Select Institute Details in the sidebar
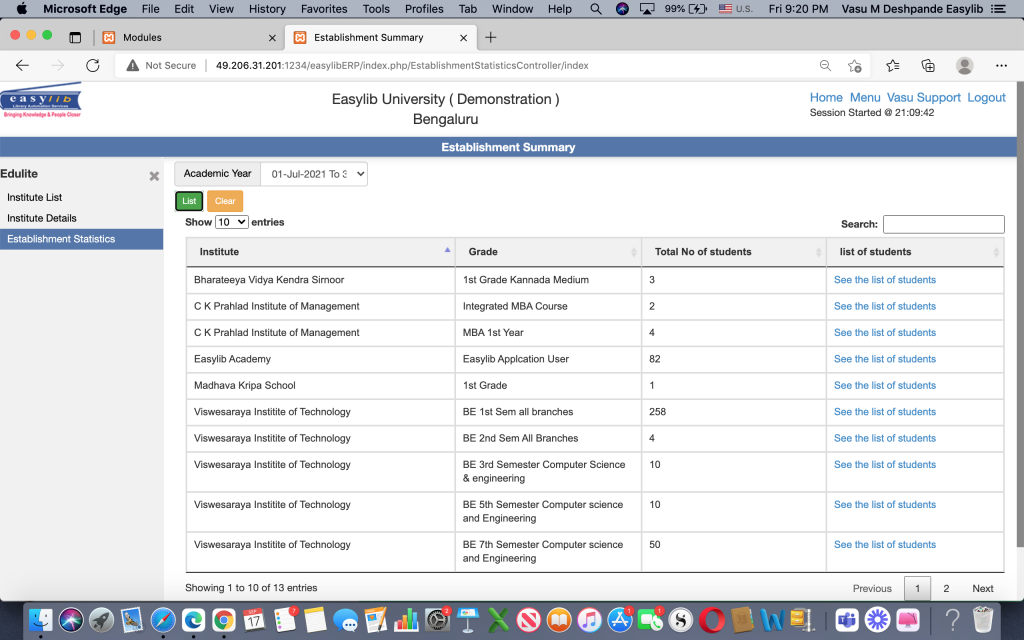This screenshot has width=1024, height=640. tap(42, 218)
